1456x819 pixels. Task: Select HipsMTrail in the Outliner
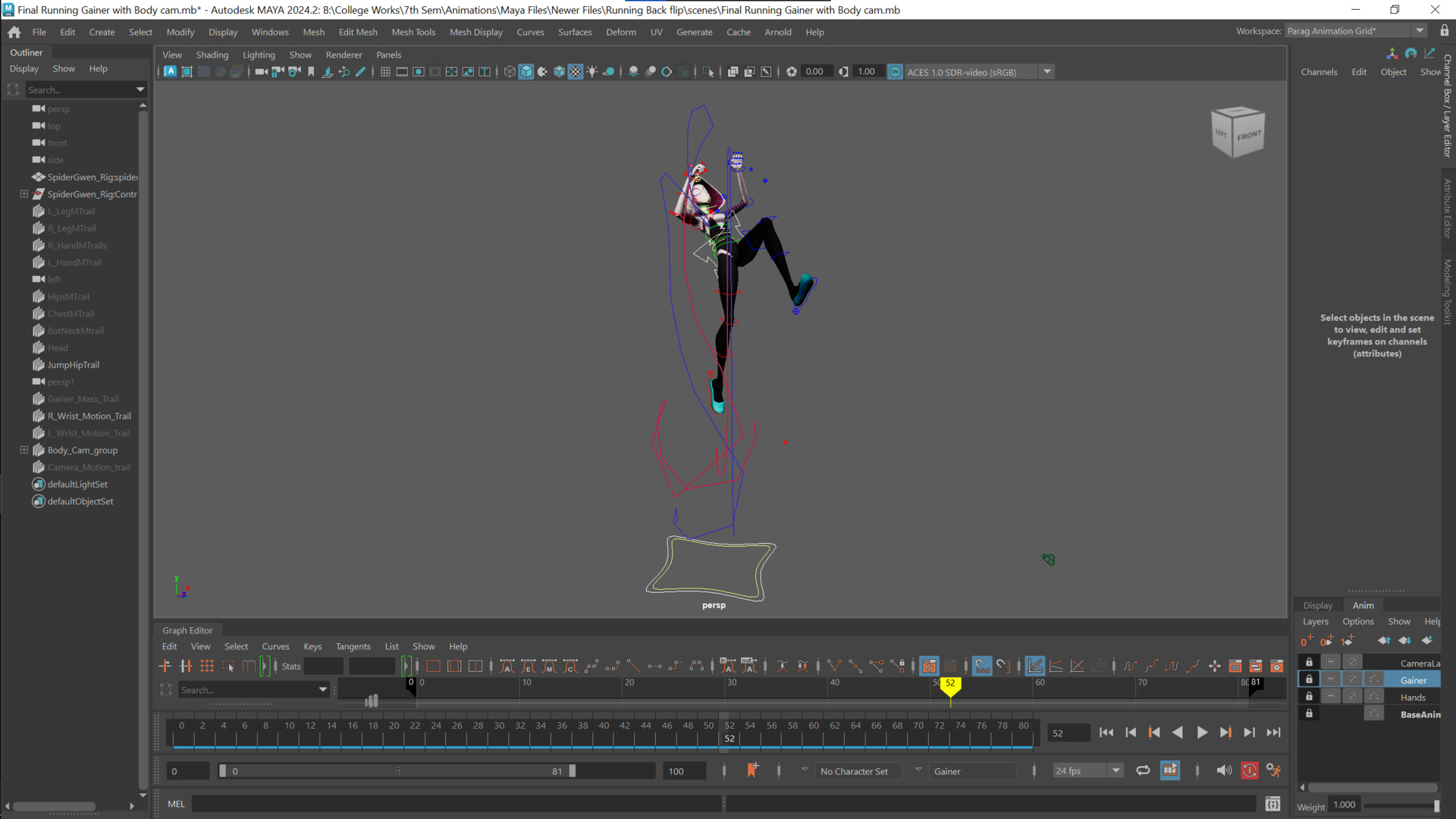coord(69,297)
